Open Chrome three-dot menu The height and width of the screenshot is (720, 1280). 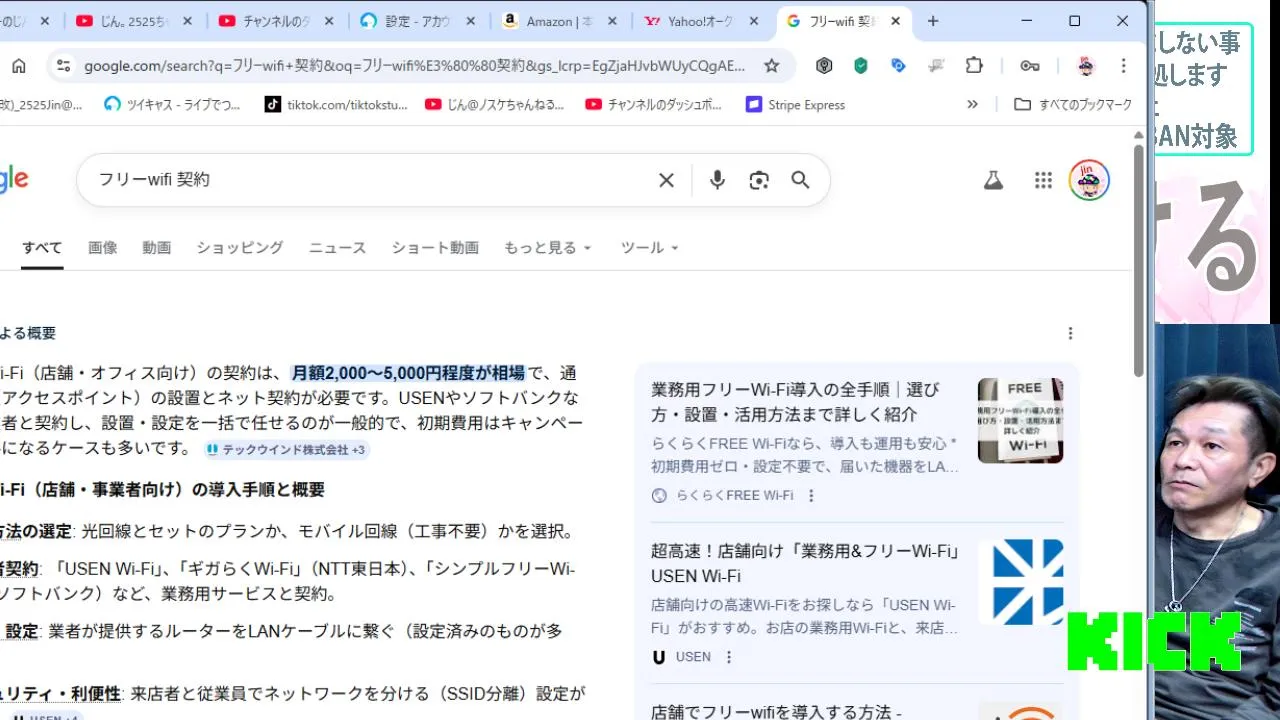(1123, 66)
